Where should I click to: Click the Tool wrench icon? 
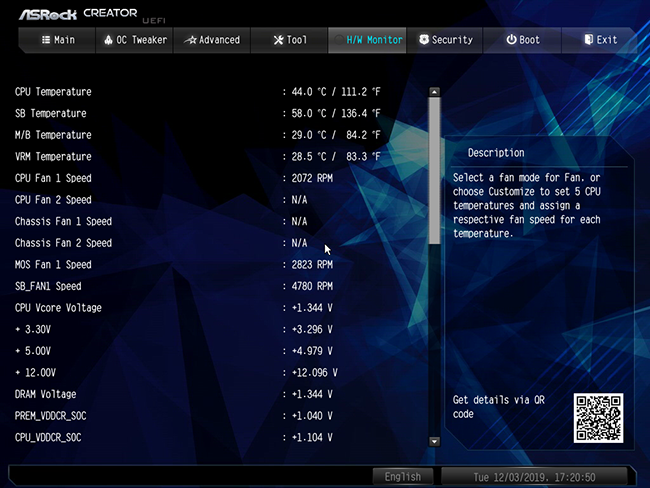[279, 40]
